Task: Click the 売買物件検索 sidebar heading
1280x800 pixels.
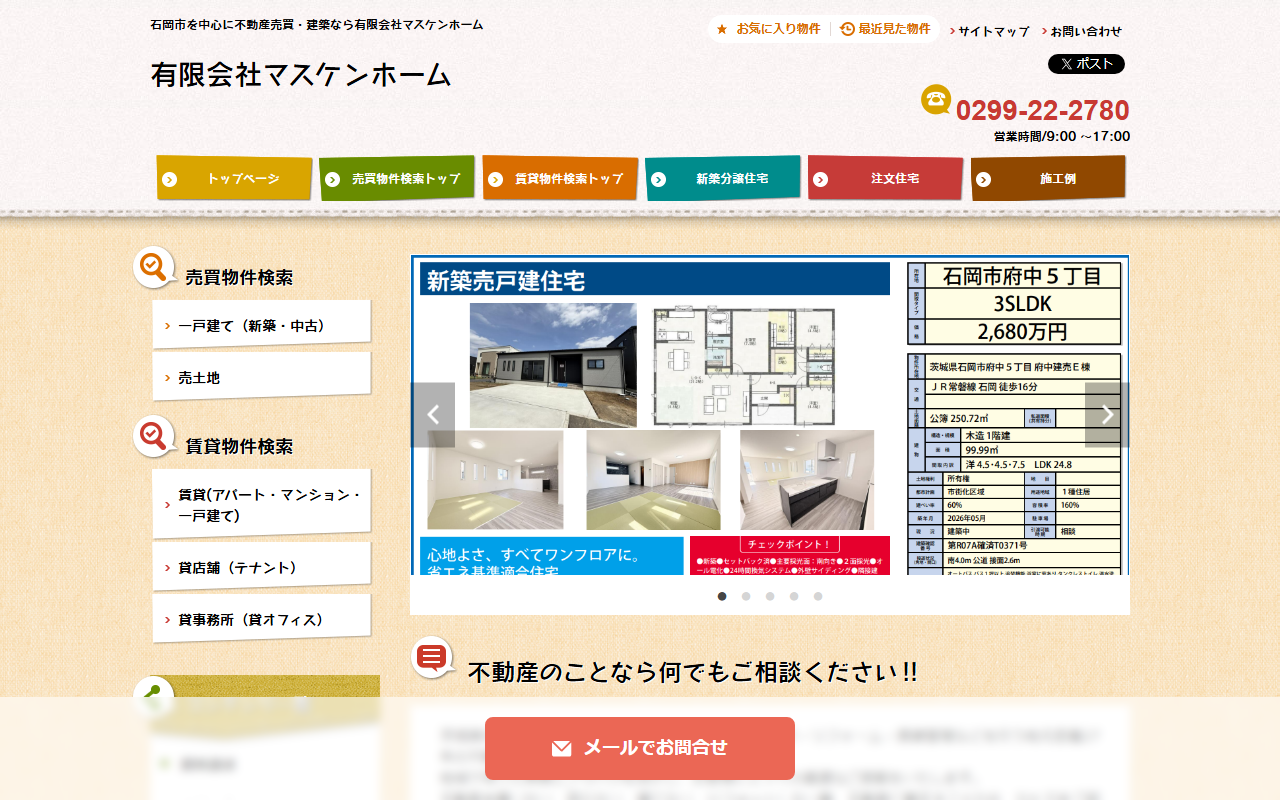Action: (x=239, y=278)
